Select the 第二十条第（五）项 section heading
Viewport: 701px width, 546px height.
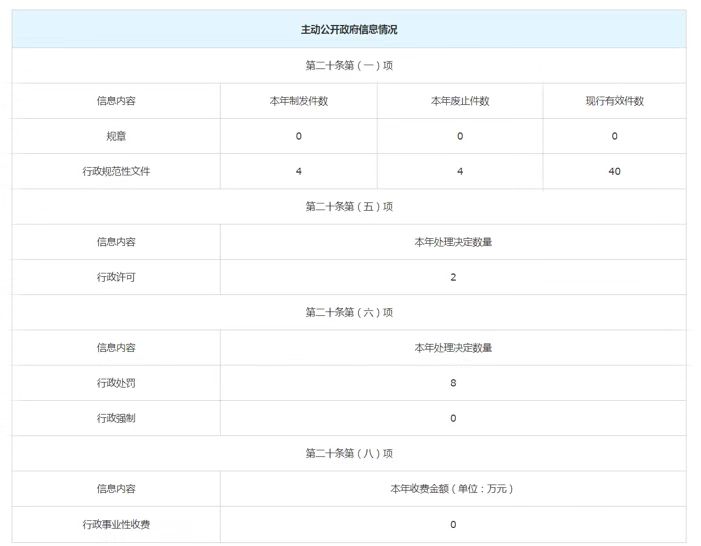coord(349,207)
